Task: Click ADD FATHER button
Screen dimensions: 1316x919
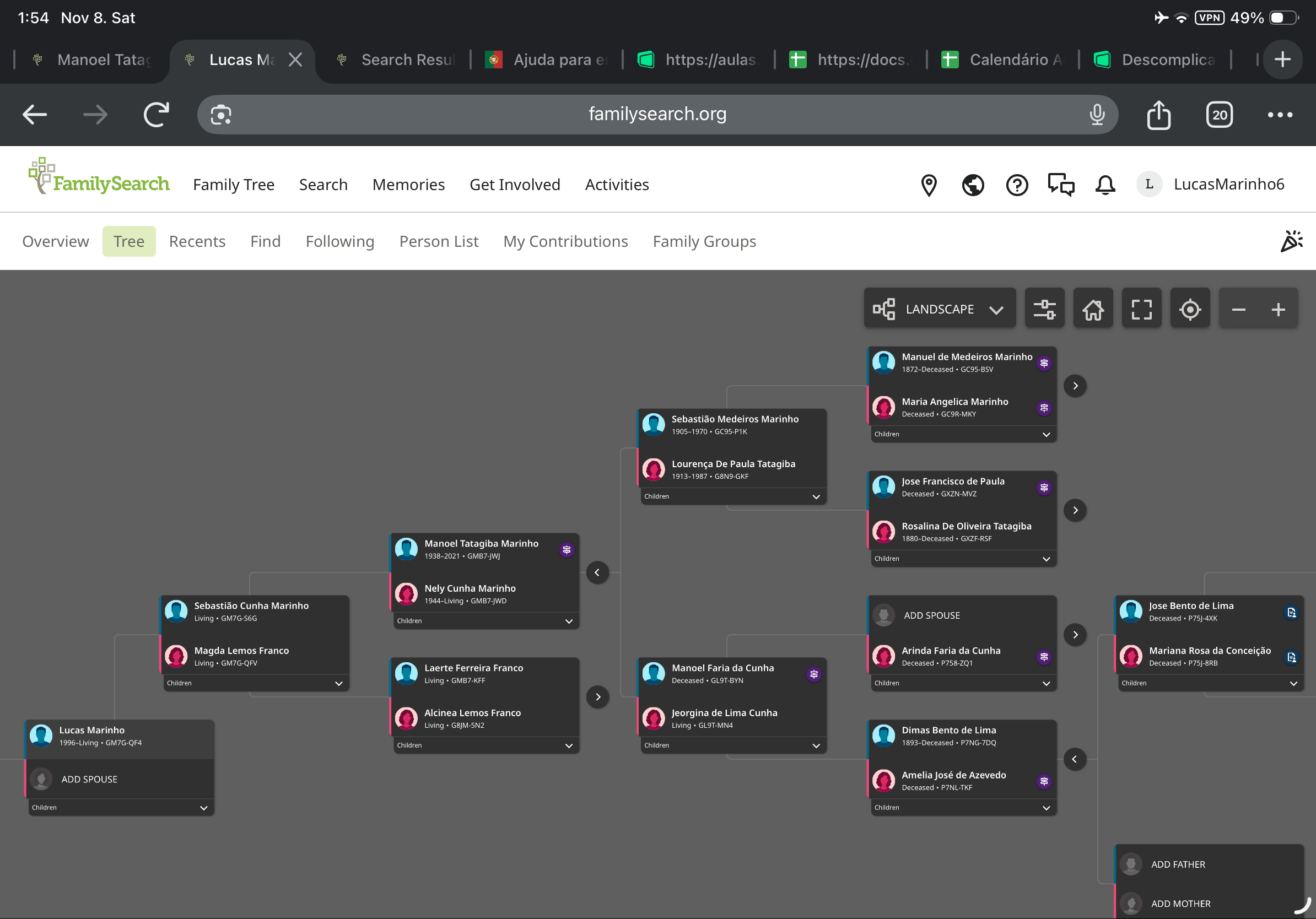Action: (1177, 864)
